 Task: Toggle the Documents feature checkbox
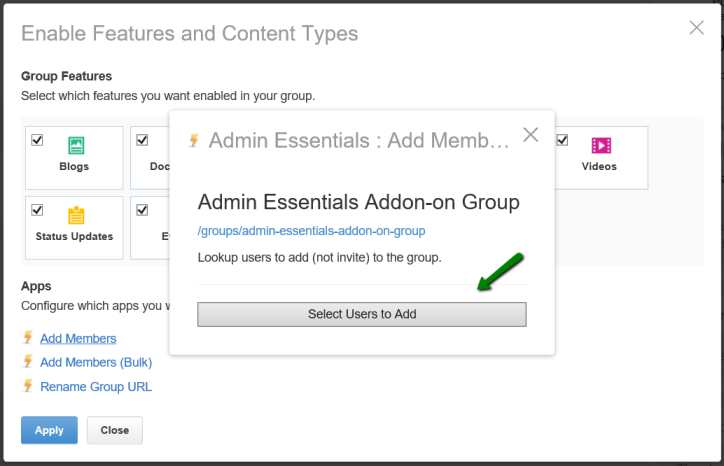tap(142, 140)
